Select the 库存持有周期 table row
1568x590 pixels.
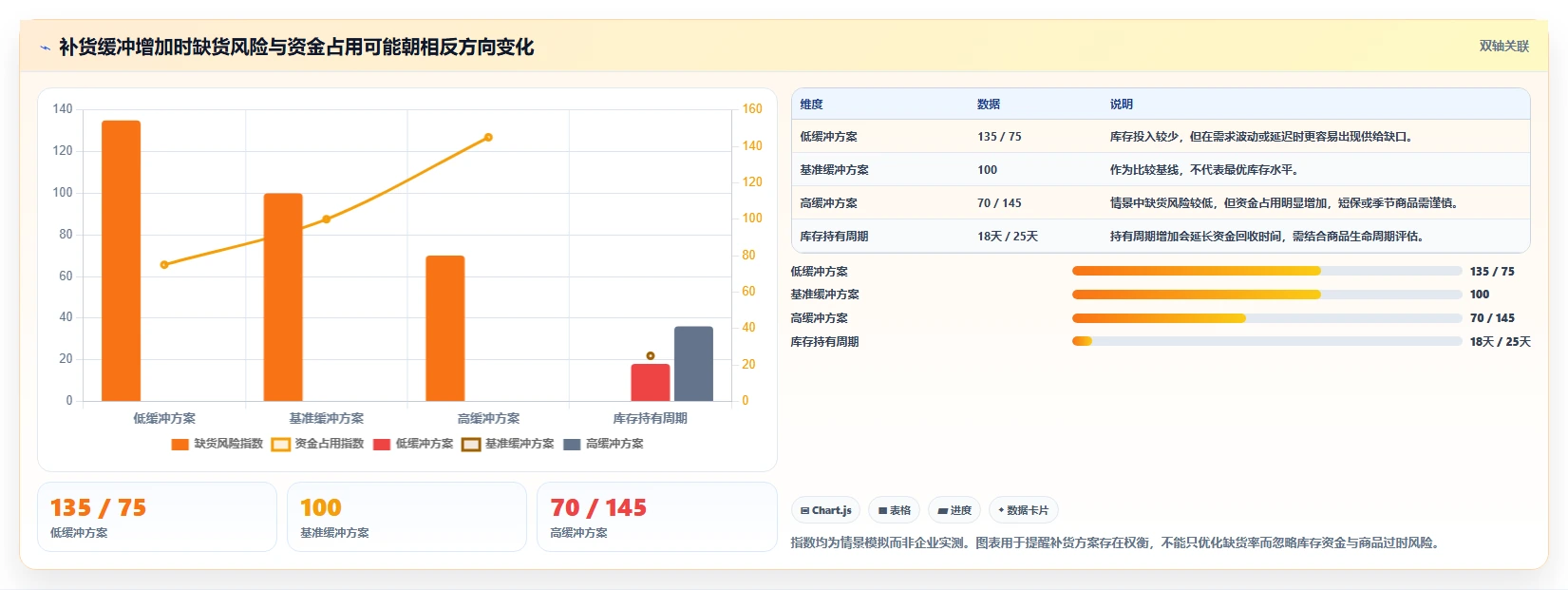[1161, 237]
